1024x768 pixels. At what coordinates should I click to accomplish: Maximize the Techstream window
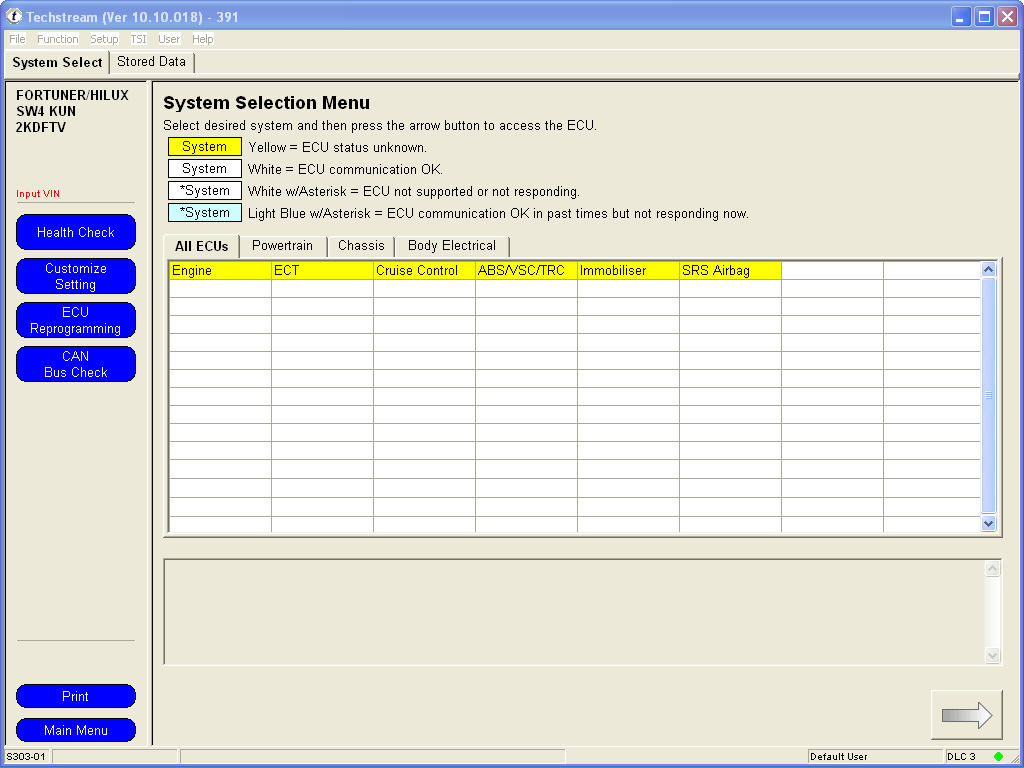[x=984, y=16]
